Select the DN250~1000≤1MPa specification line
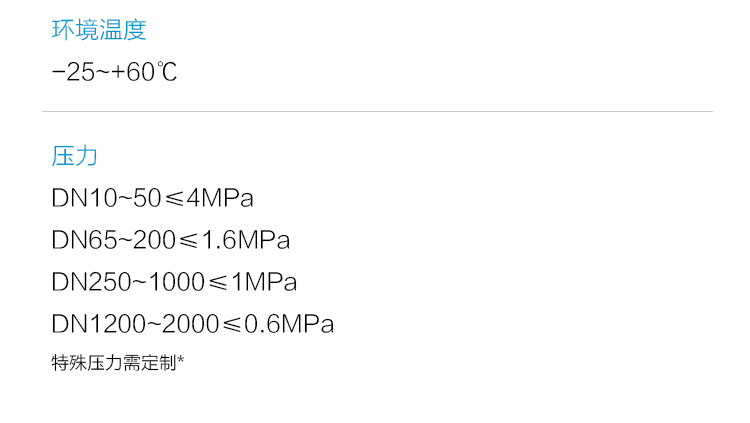The height and width of the screenshot is (423, 750). tap(174, 282)
